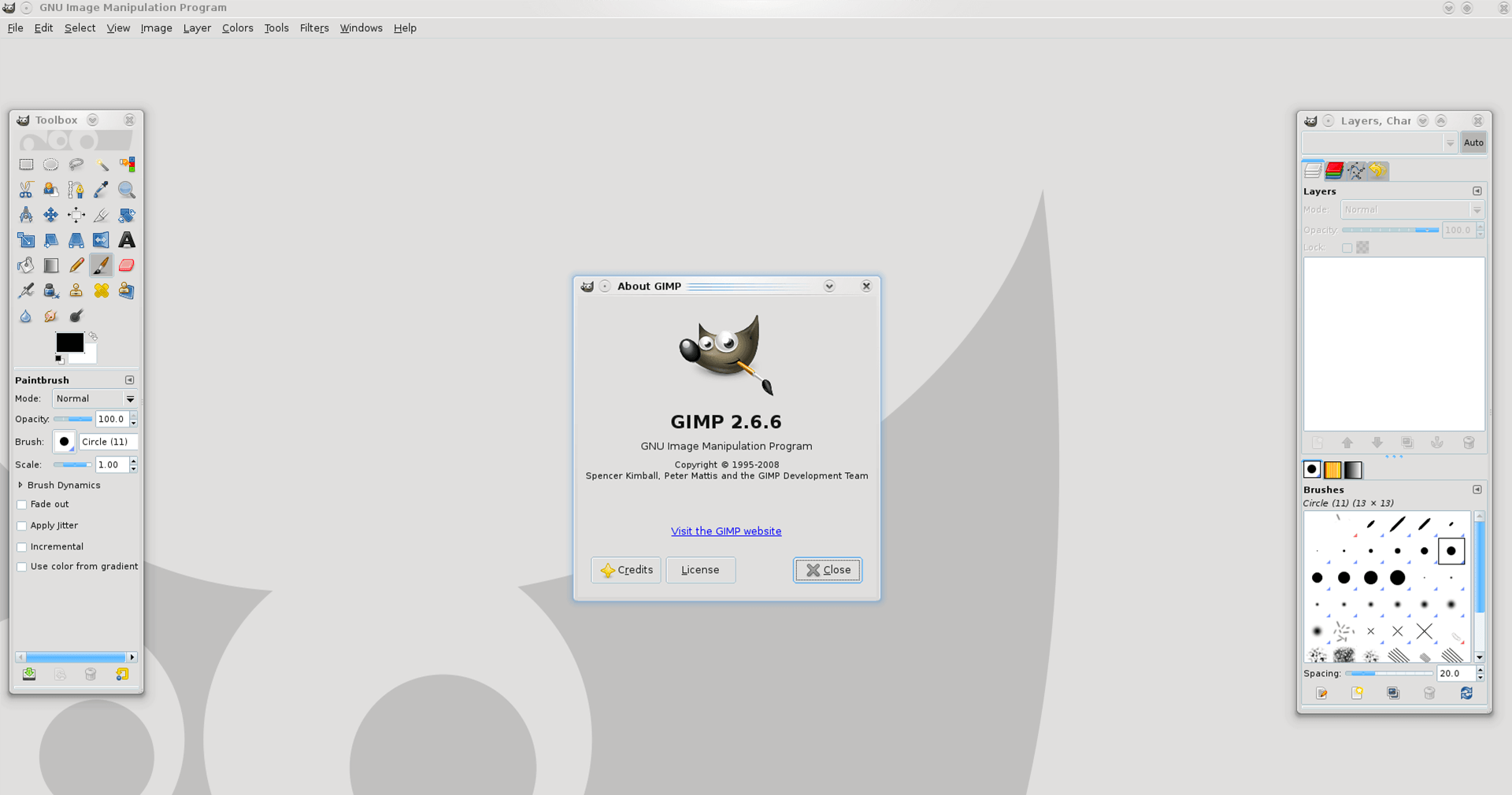Open the Brushes tab menu arrow
The height and width of the screenshot is (795, 1512).
[x=1477, y=490]
